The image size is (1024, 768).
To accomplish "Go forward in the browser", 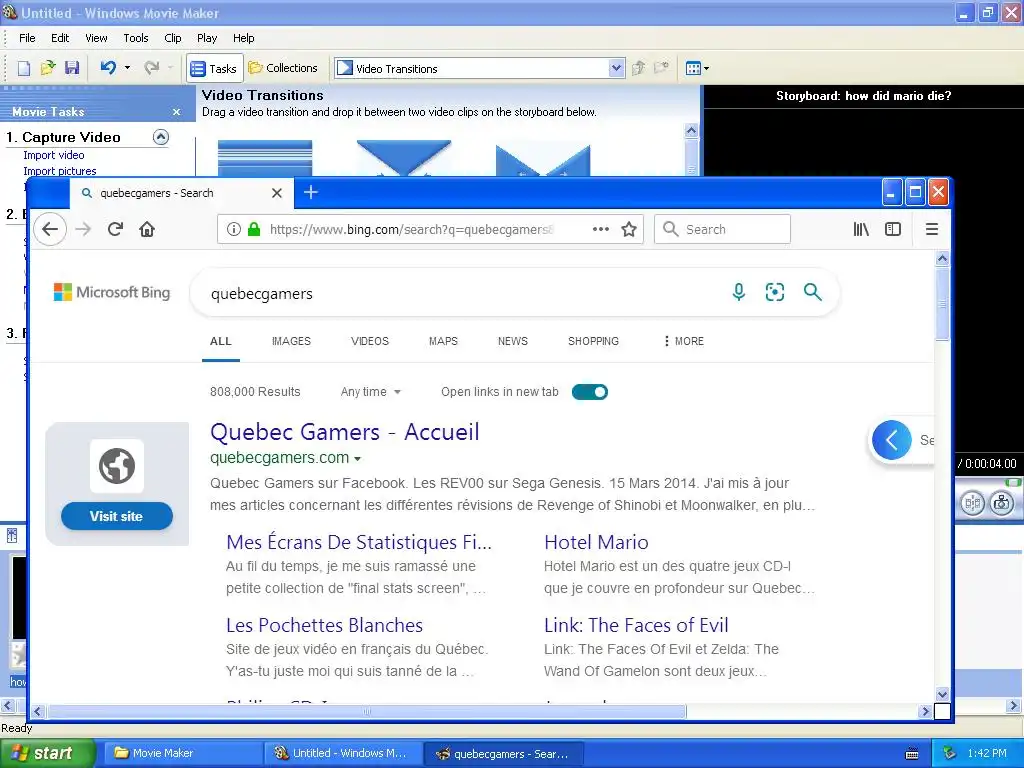I will pos(83,229).
